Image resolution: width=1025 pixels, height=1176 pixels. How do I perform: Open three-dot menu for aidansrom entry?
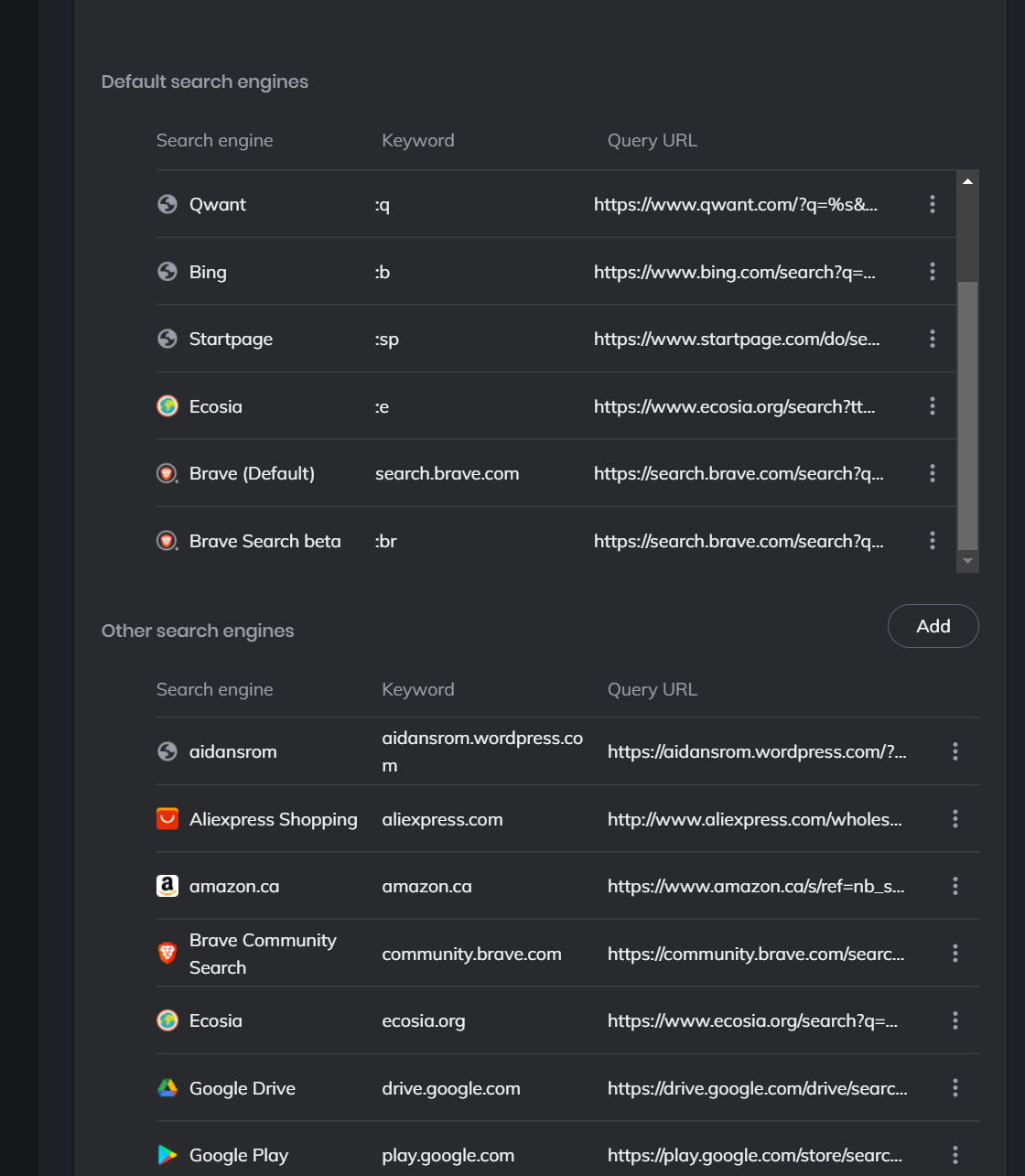point(955,751)
